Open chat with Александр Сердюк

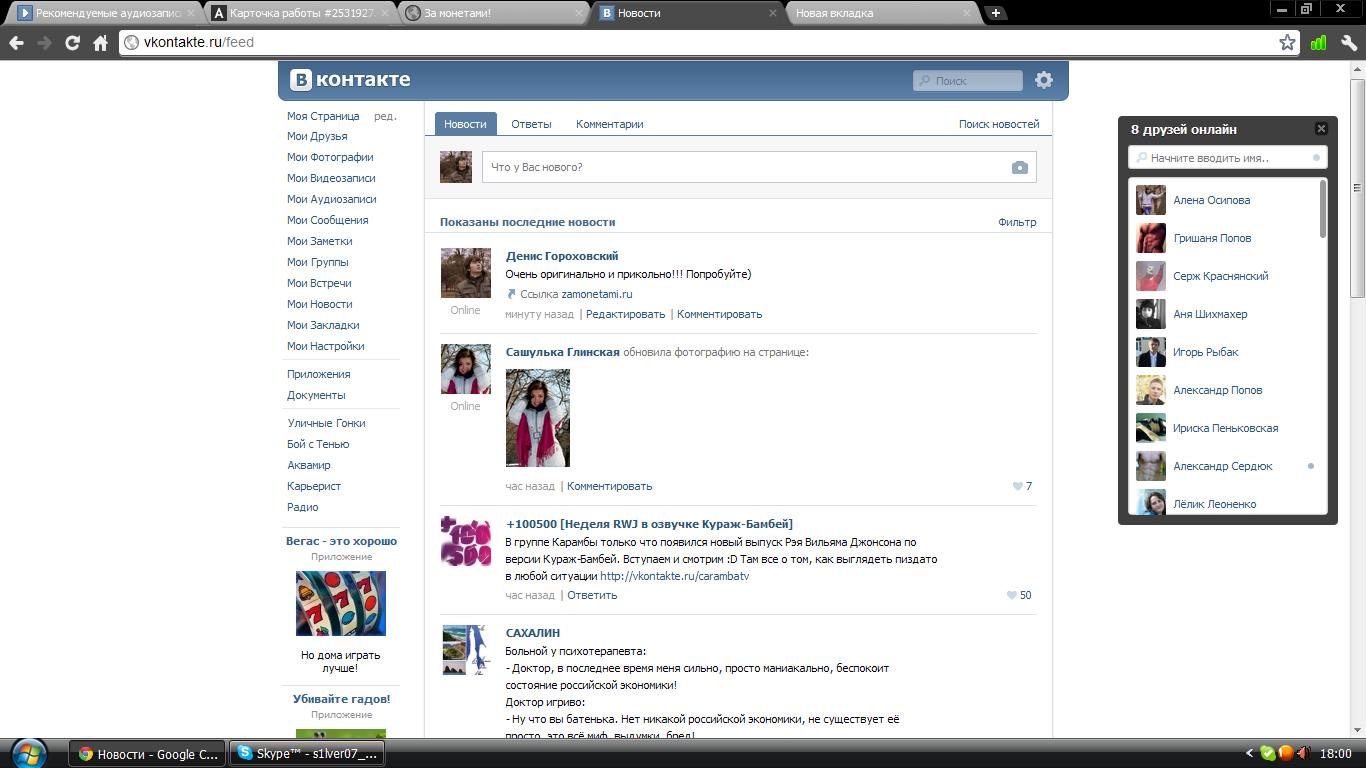tap(1222, 466)
